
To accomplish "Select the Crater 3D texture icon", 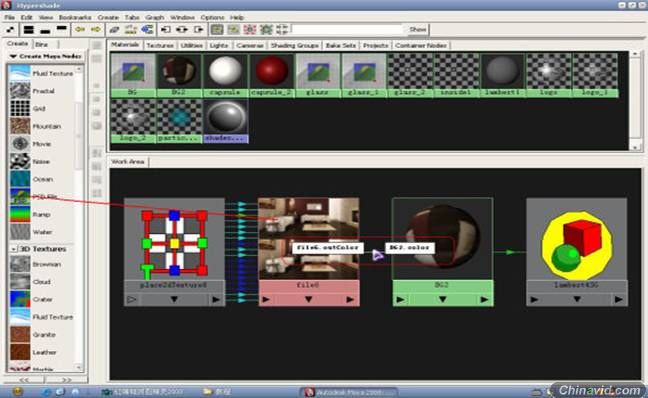I will point(20,299).
